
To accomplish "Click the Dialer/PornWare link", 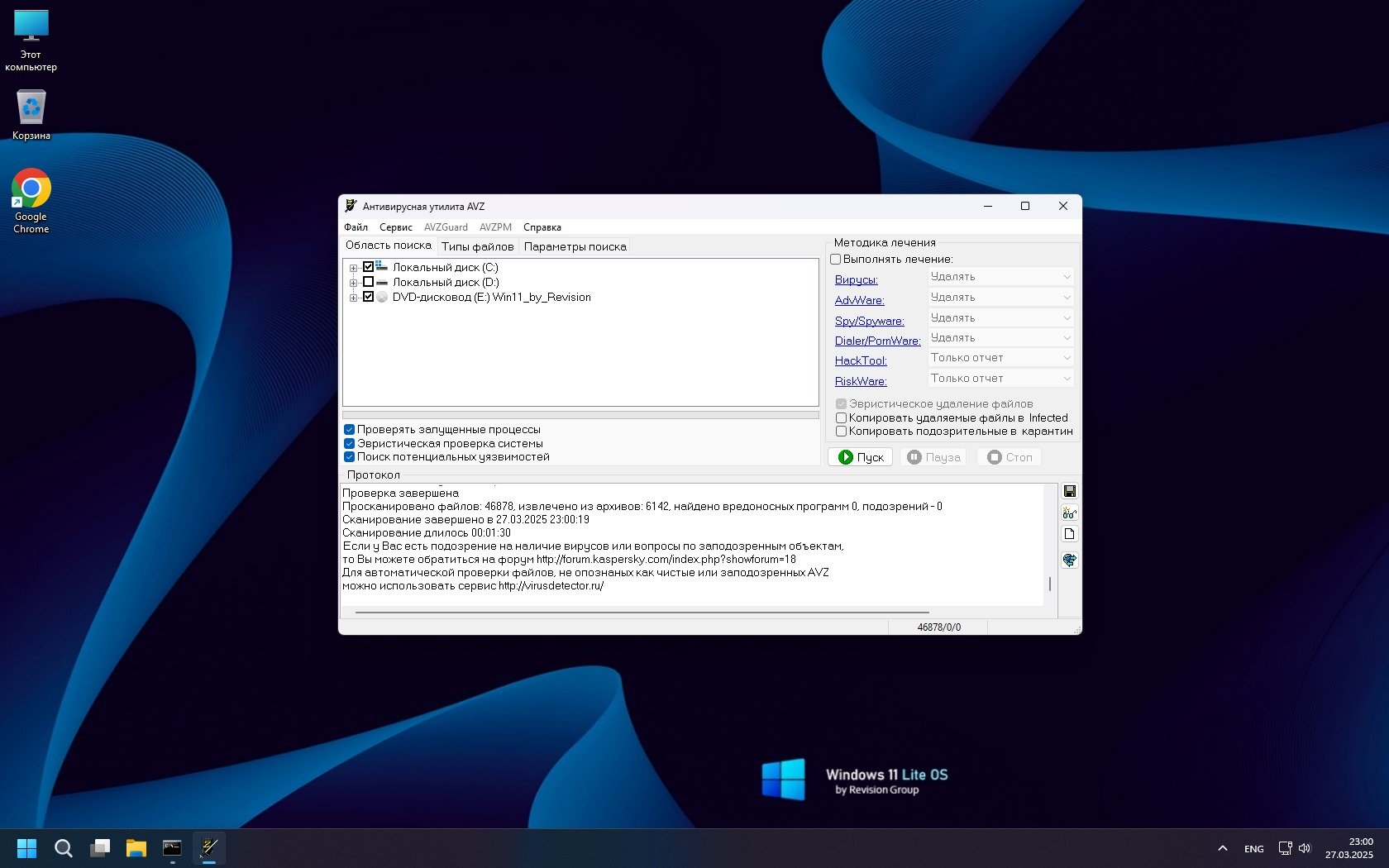I will coord(878,341).
